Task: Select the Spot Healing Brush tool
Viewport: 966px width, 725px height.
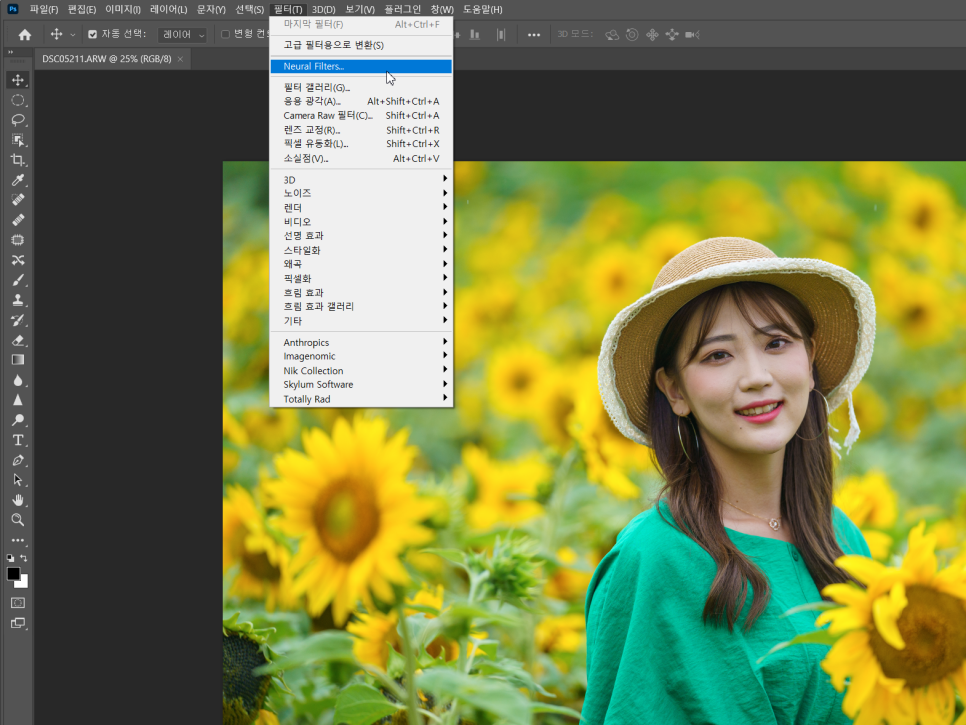Action: click(x=18, y=200)
